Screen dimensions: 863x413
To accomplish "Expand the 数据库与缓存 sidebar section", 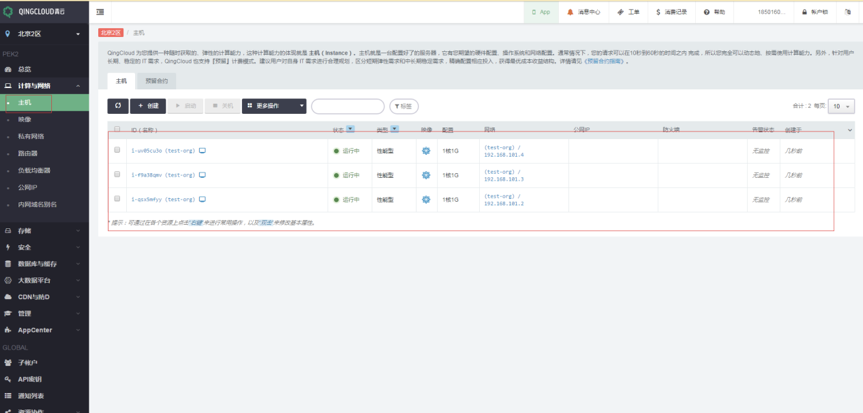I will point(44,263).
